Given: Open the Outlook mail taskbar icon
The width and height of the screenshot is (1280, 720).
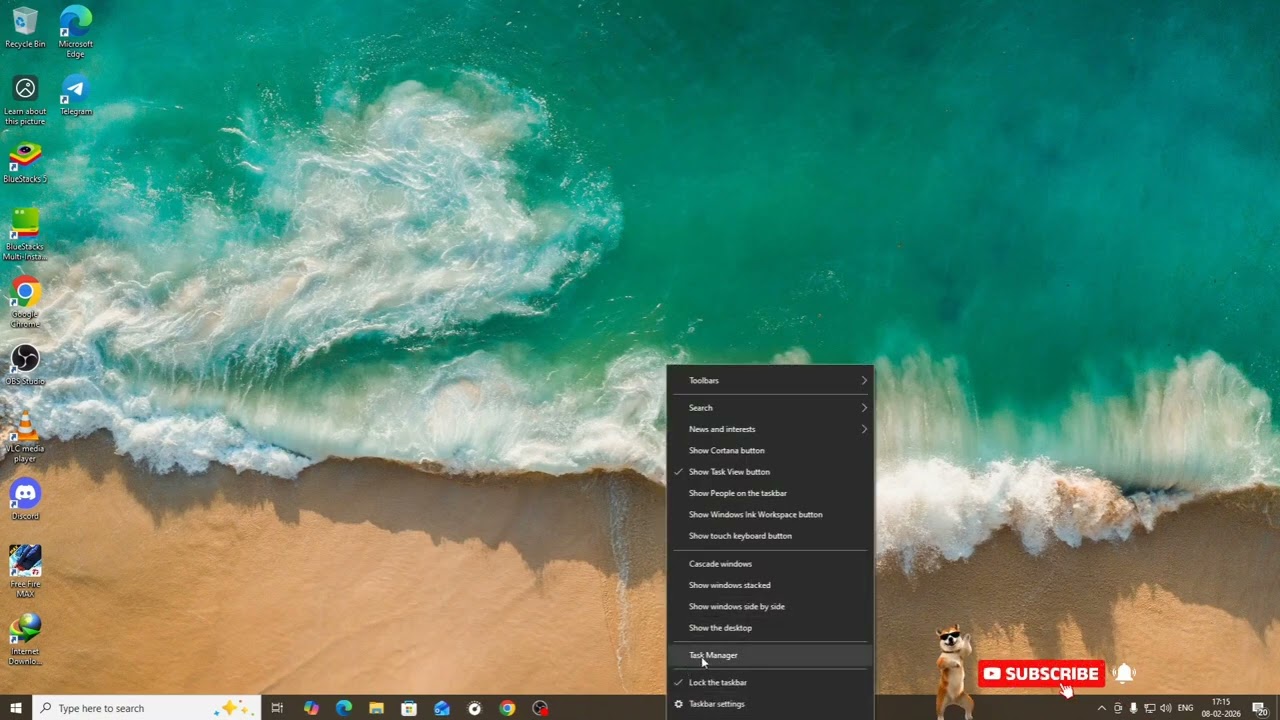Looking at the screenshot, I should pos(442,708).
